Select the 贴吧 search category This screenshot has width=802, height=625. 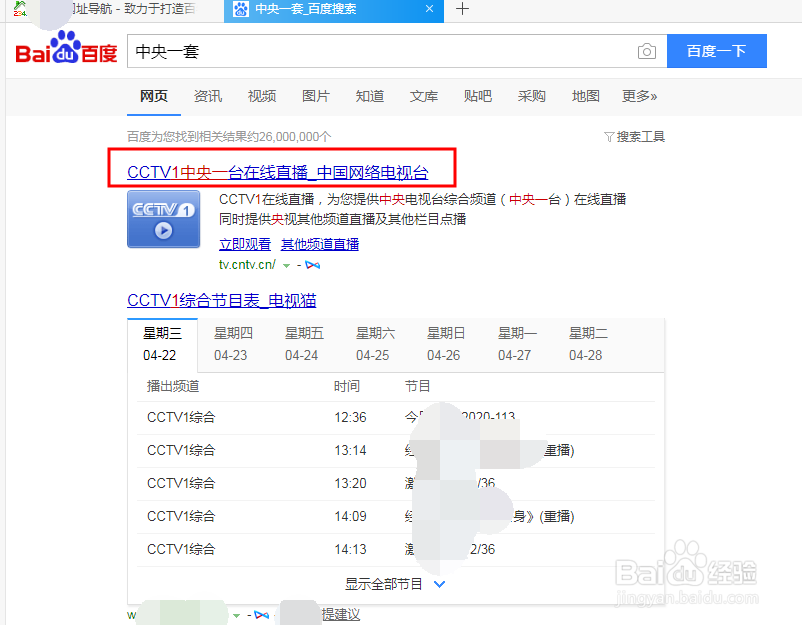(x=478, y=96)
